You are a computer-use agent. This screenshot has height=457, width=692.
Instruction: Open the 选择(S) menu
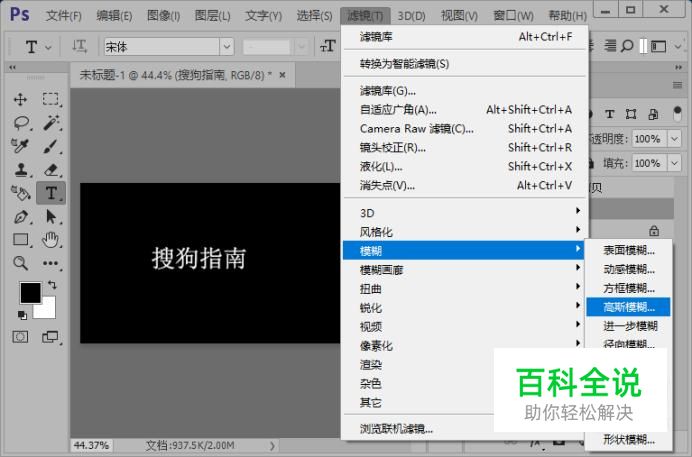click(314, 16)
